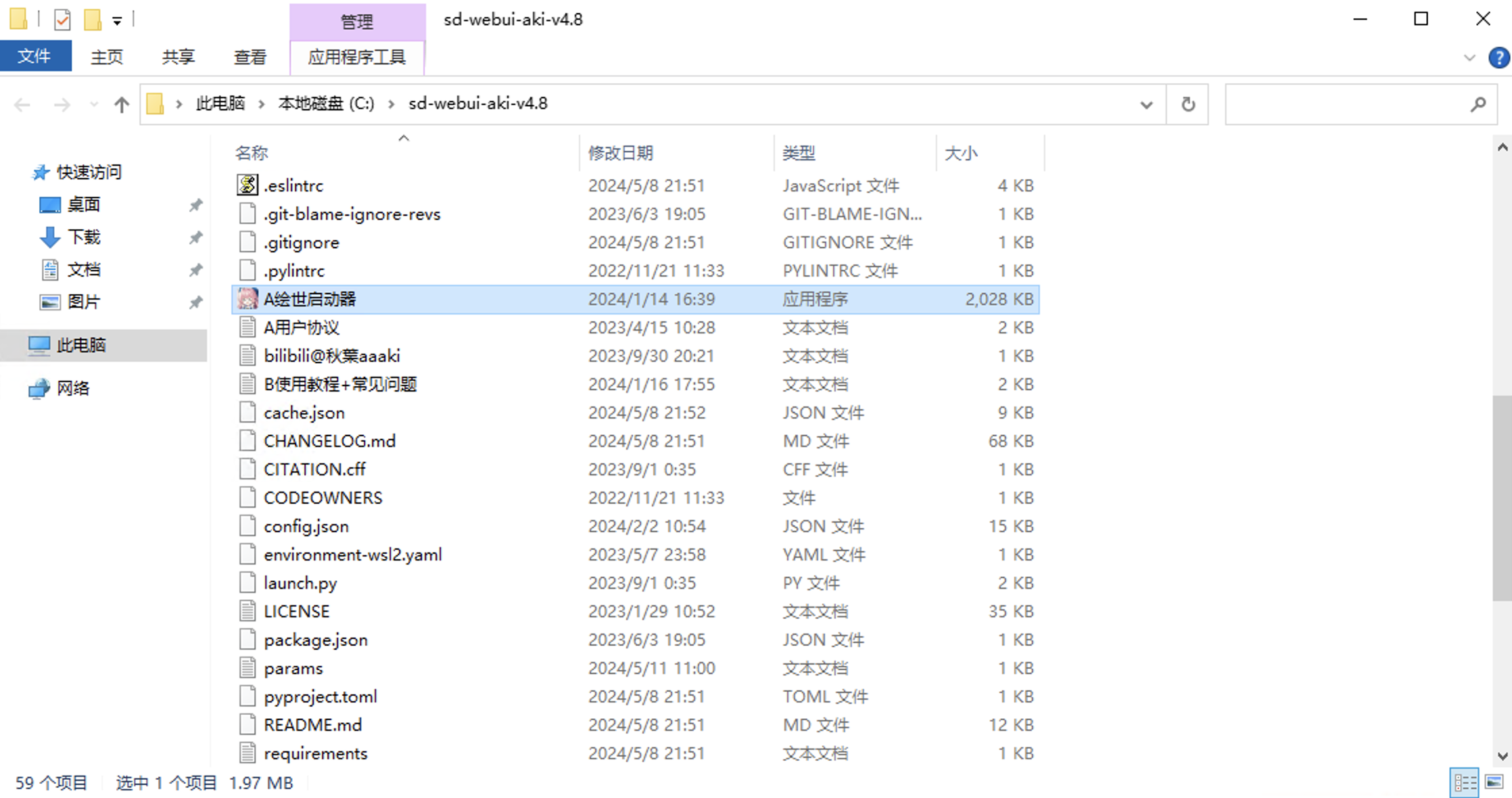Image resolution: width=1512 pixels, height=798 pixels.
Task: Click the LICENSE document icon
Action: [247, 611]
